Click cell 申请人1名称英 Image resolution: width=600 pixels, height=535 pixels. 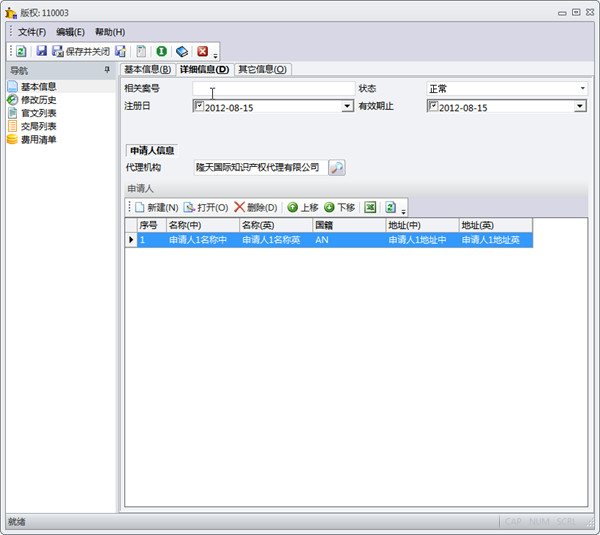(x=276, y=240)
